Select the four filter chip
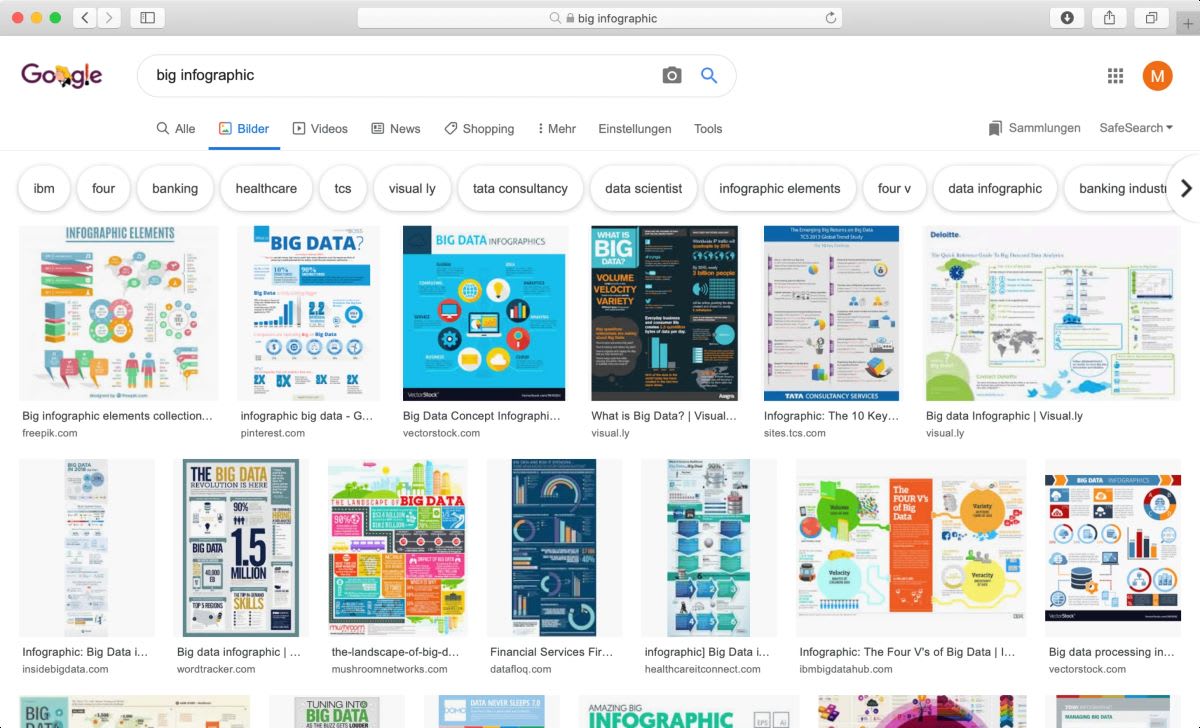The width and height of the screenshot is (1200, 728). click(104, 188)
